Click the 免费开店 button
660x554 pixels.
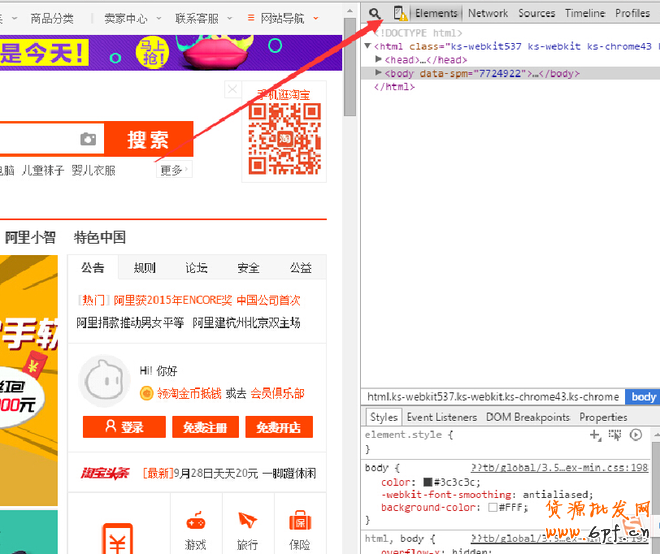(x=279, y=427)
